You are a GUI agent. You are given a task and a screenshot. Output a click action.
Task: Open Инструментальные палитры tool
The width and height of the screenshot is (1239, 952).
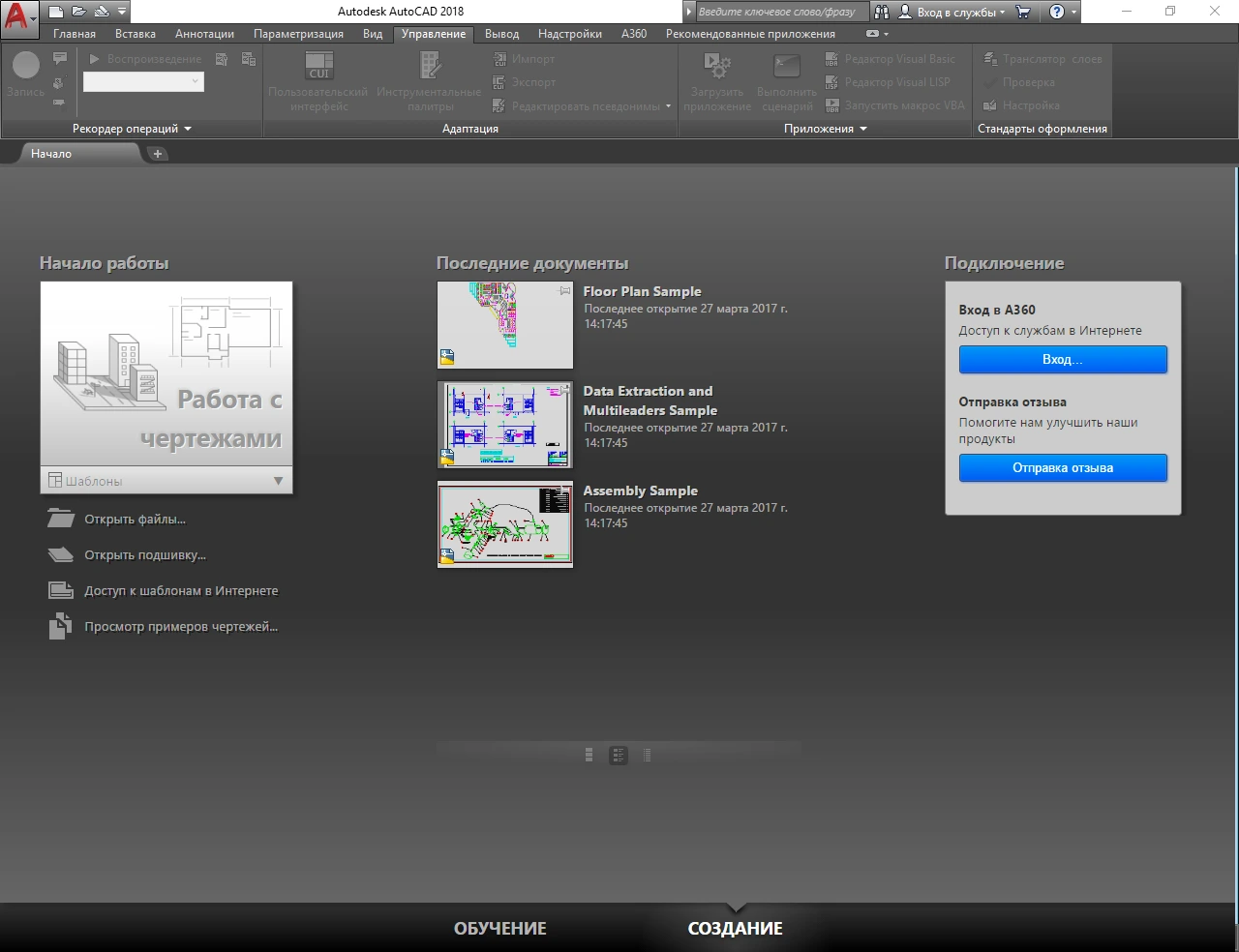[x=429, y=81]
